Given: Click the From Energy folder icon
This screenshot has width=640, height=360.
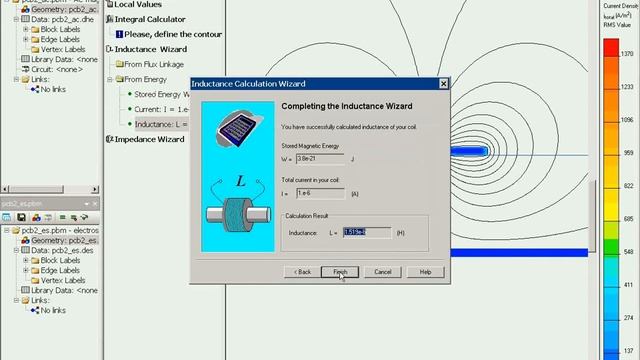Looking at the screenshot, I should pos(119,79).
